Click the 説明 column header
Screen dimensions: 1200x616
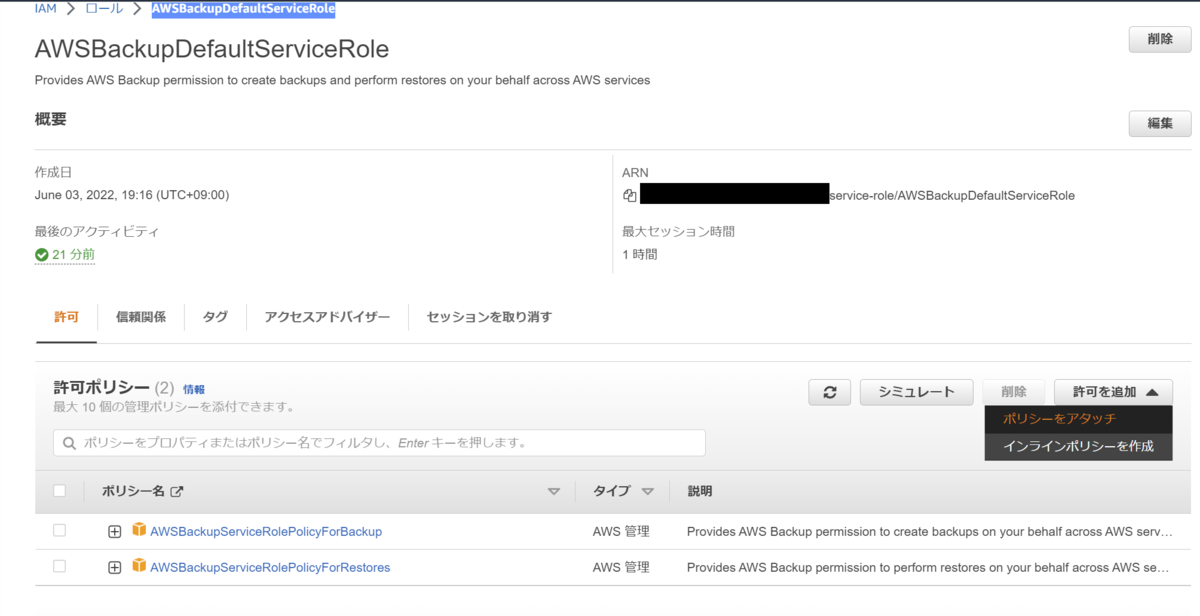(x=700, y=491)
